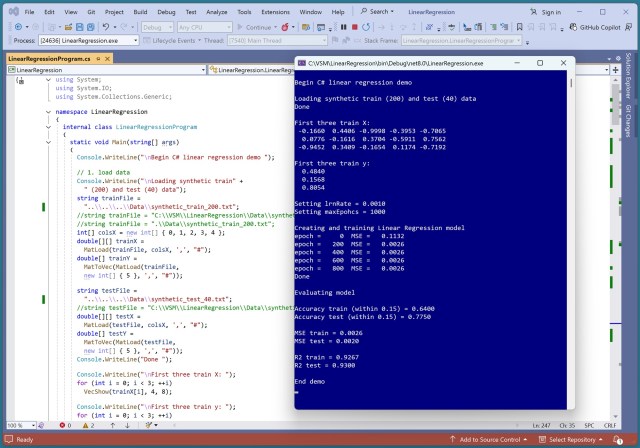The width and height of the screenshot is (640, 448).
Task: Open GitHub Copilot from the toolbar
Action: (598, 27)
